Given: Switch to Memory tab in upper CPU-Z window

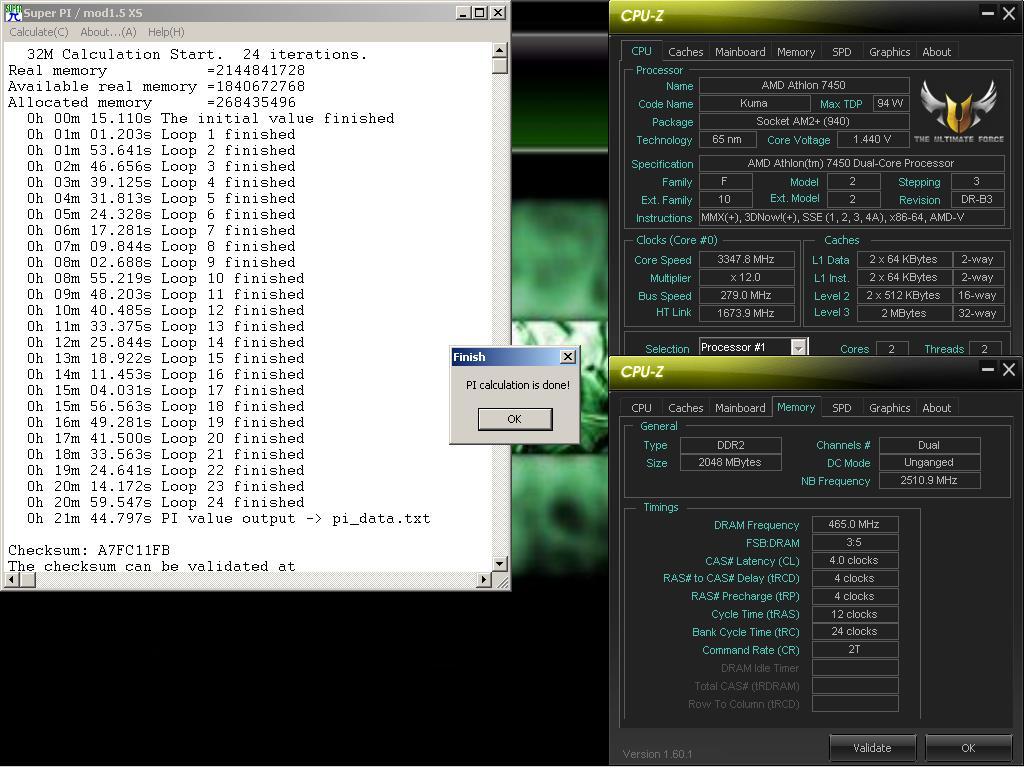Looking at the screenshot, I should pyautogui.click(x=795, y=52).
